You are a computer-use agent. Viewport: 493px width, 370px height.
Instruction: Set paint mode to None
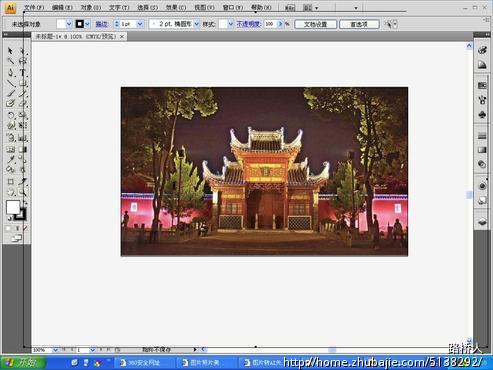(x=25, y=228)
